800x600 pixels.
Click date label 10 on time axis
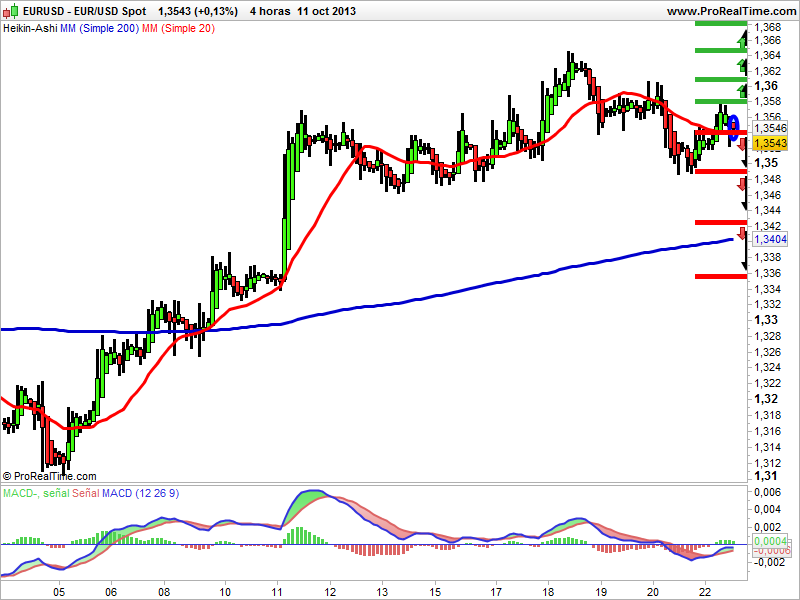[x=225, y=592]
